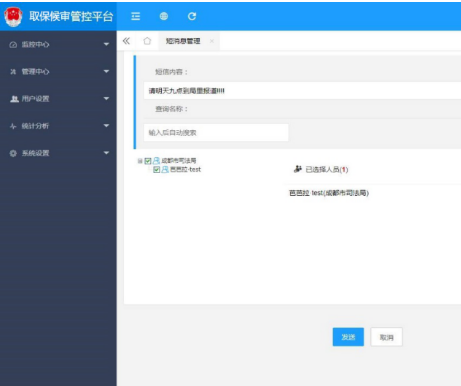Screen dimensions: 461x386
Task: Collapse the 成都市司法局 tree node
Action: coord(140,161)
